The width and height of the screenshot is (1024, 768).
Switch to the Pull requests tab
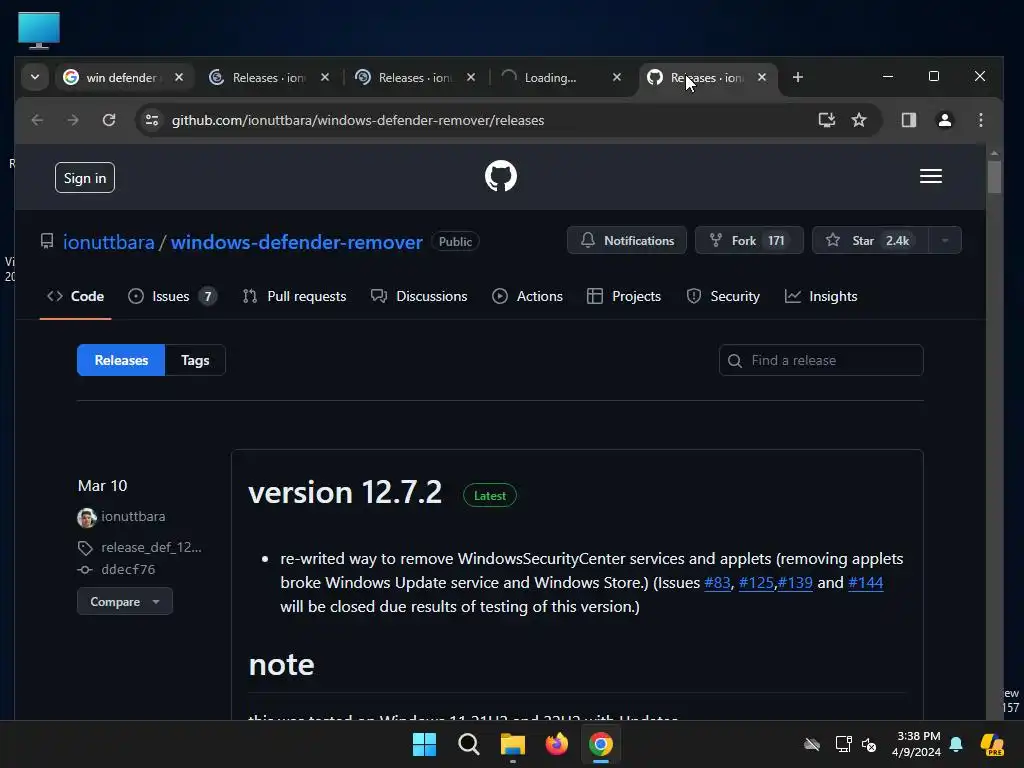click(x=294, y=296)
